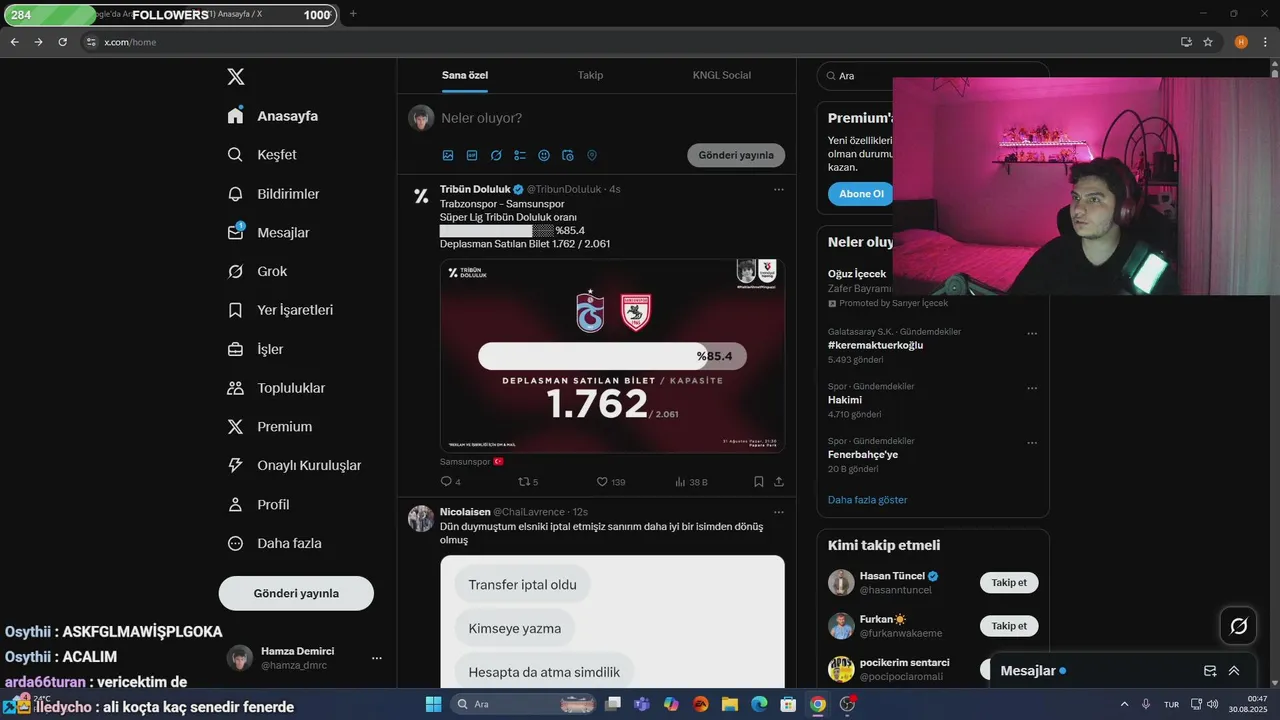The height and width of the screenshot is (720, 1280).
Task: Switch to KNGL Social tab
Action: pyautogui.click(x=721, y=75)
